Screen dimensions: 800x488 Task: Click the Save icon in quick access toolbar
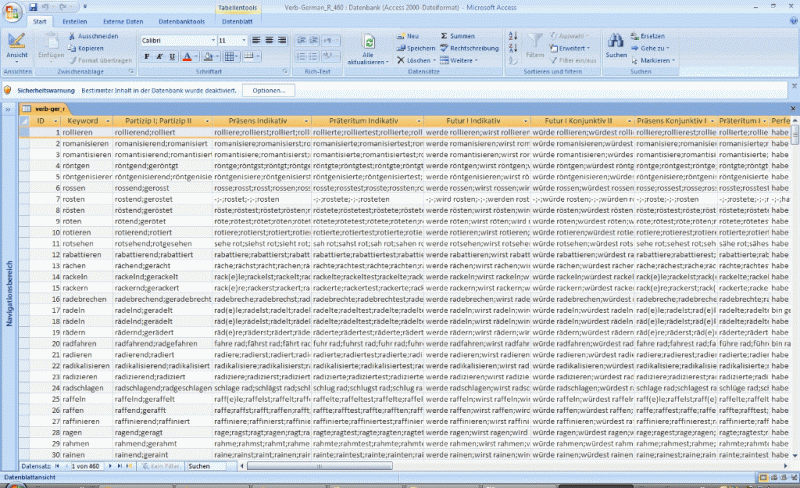[33, 7]
